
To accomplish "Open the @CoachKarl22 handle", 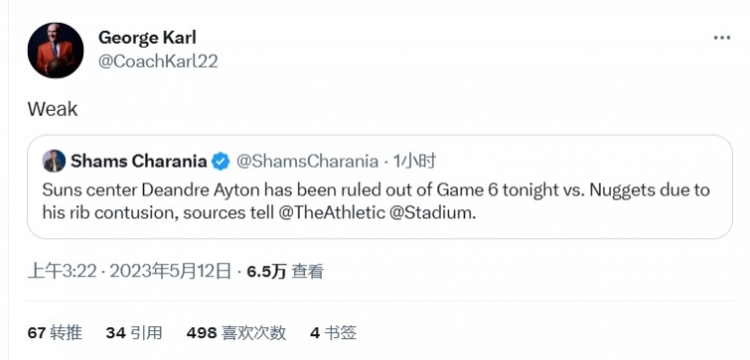I will coord(158,61).
